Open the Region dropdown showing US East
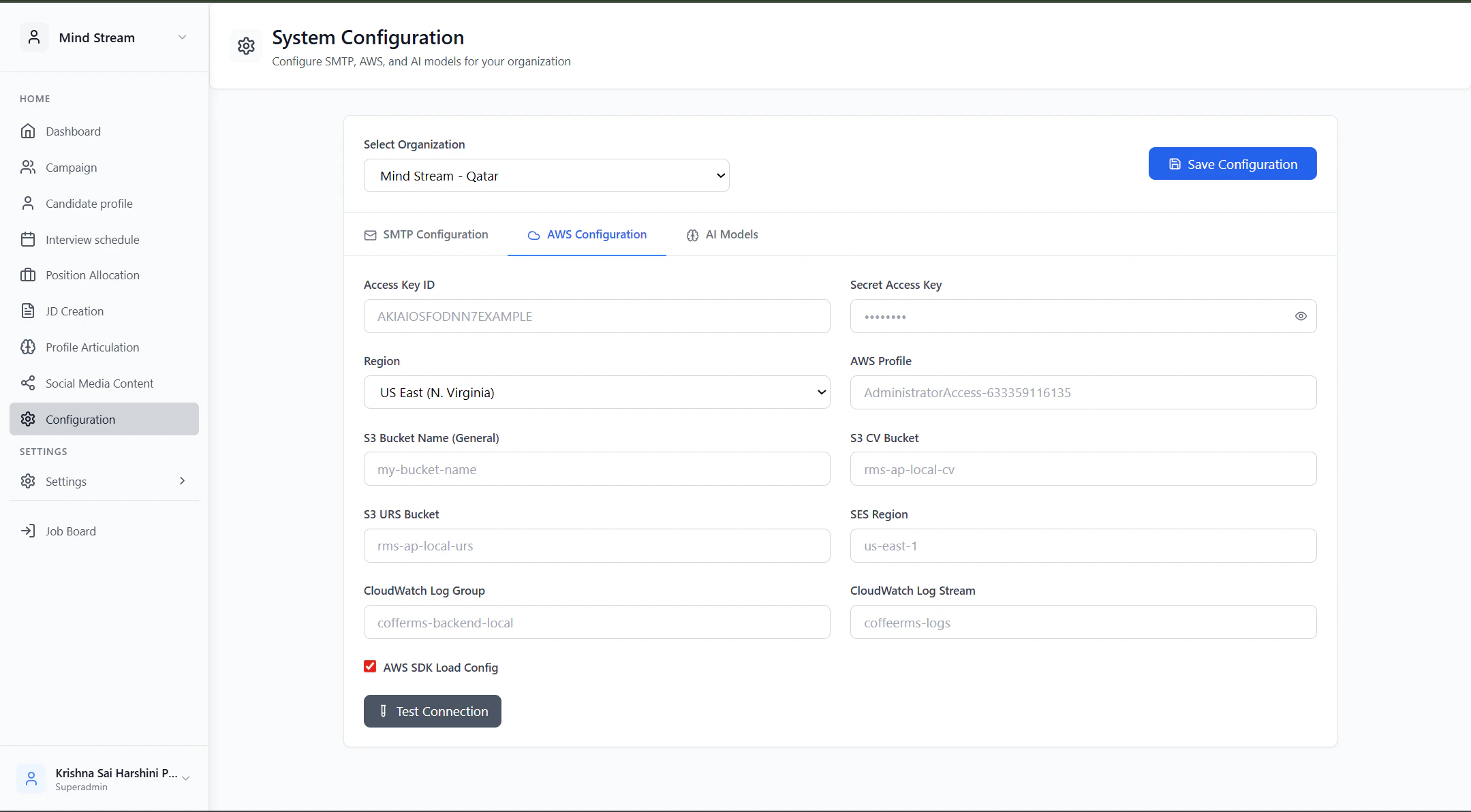This screenshot has height=812, width=1471. (x=597, y=392)
